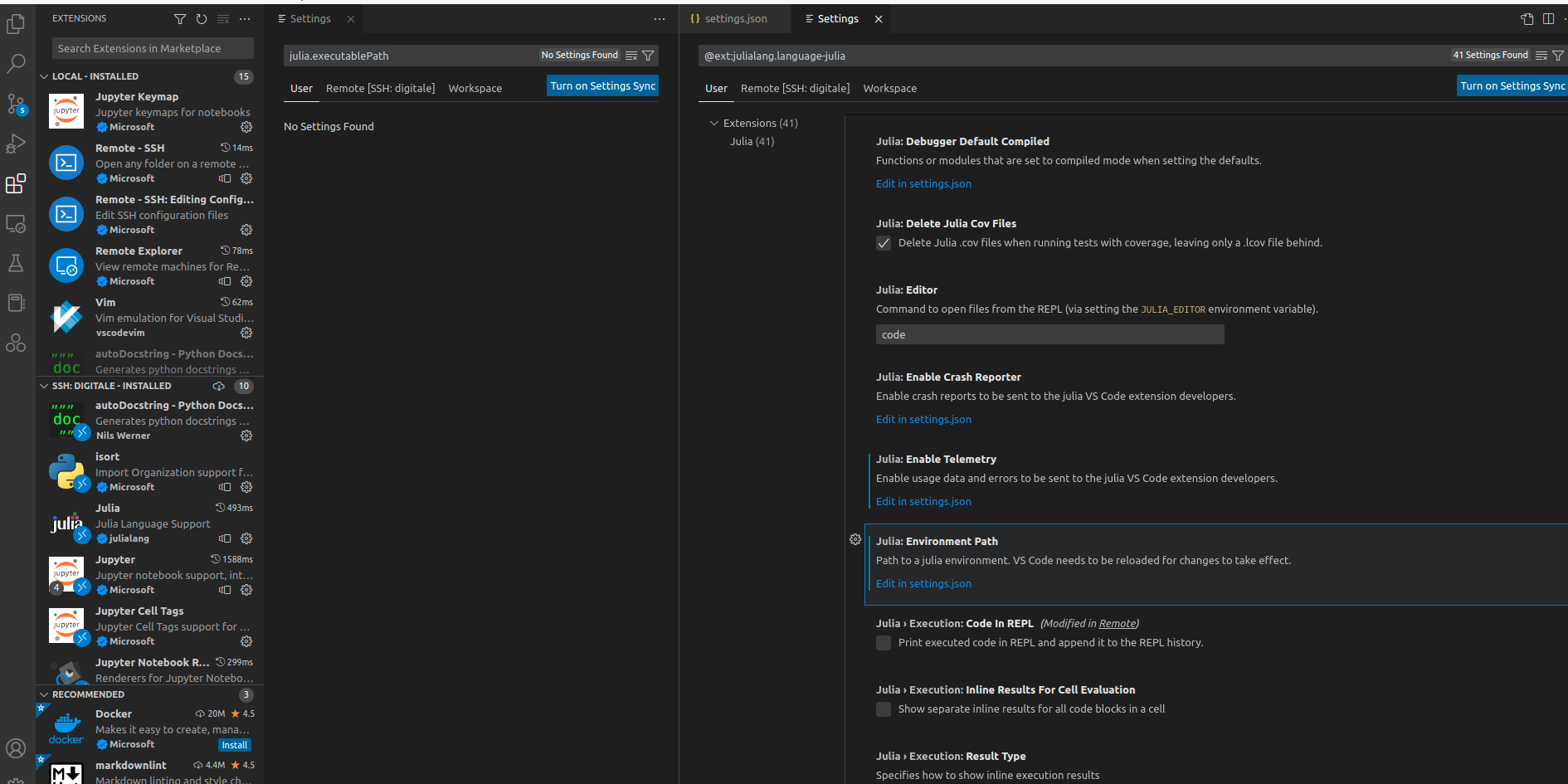Click Search Extensions in Marketplace field
Screen dimensions: 1568x784
pyautogui.click(x=153, y=48)
